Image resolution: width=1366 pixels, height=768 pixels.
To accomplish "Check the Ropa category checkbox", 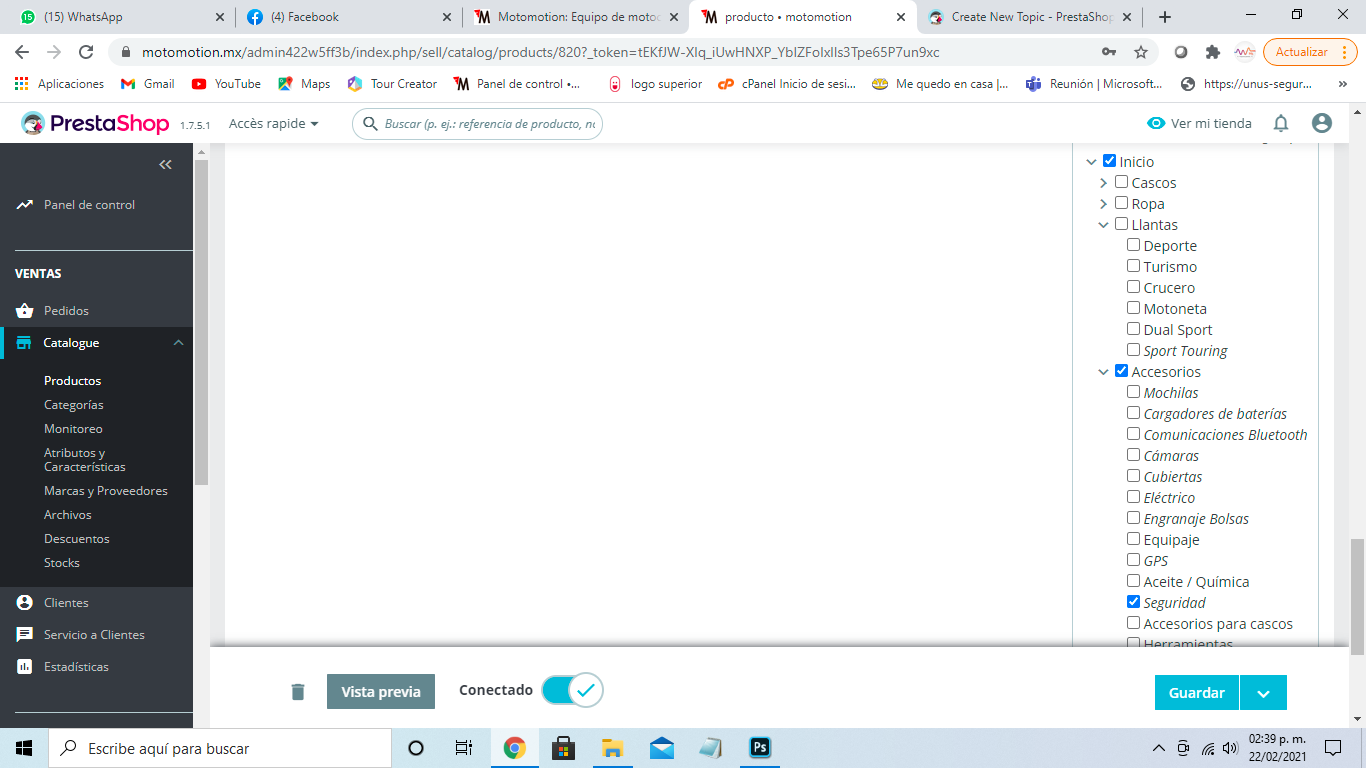I will click(1121, 203).
